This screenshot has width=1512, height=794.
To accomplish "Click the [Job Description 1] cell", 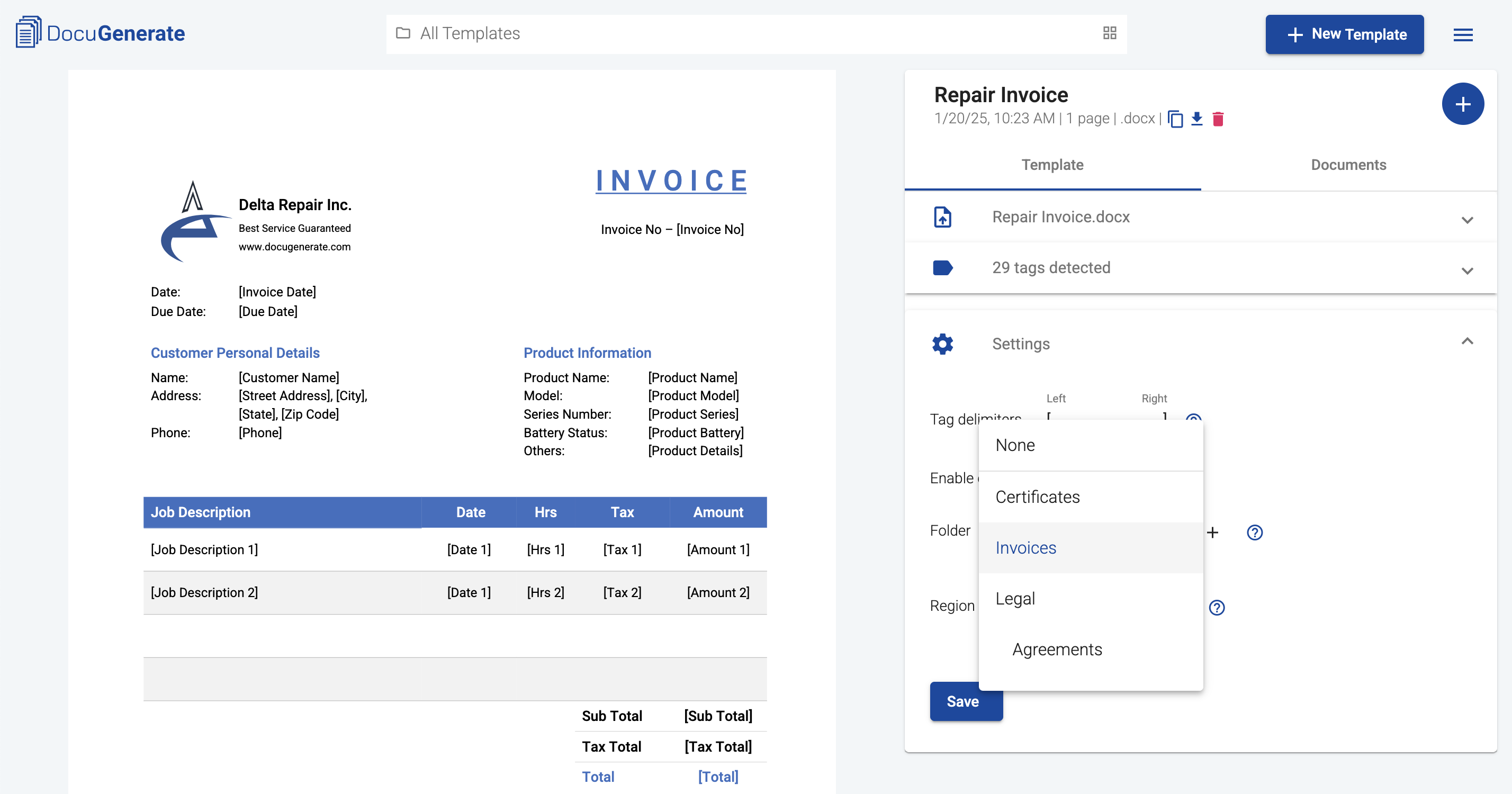I will [x=204, y=550].
